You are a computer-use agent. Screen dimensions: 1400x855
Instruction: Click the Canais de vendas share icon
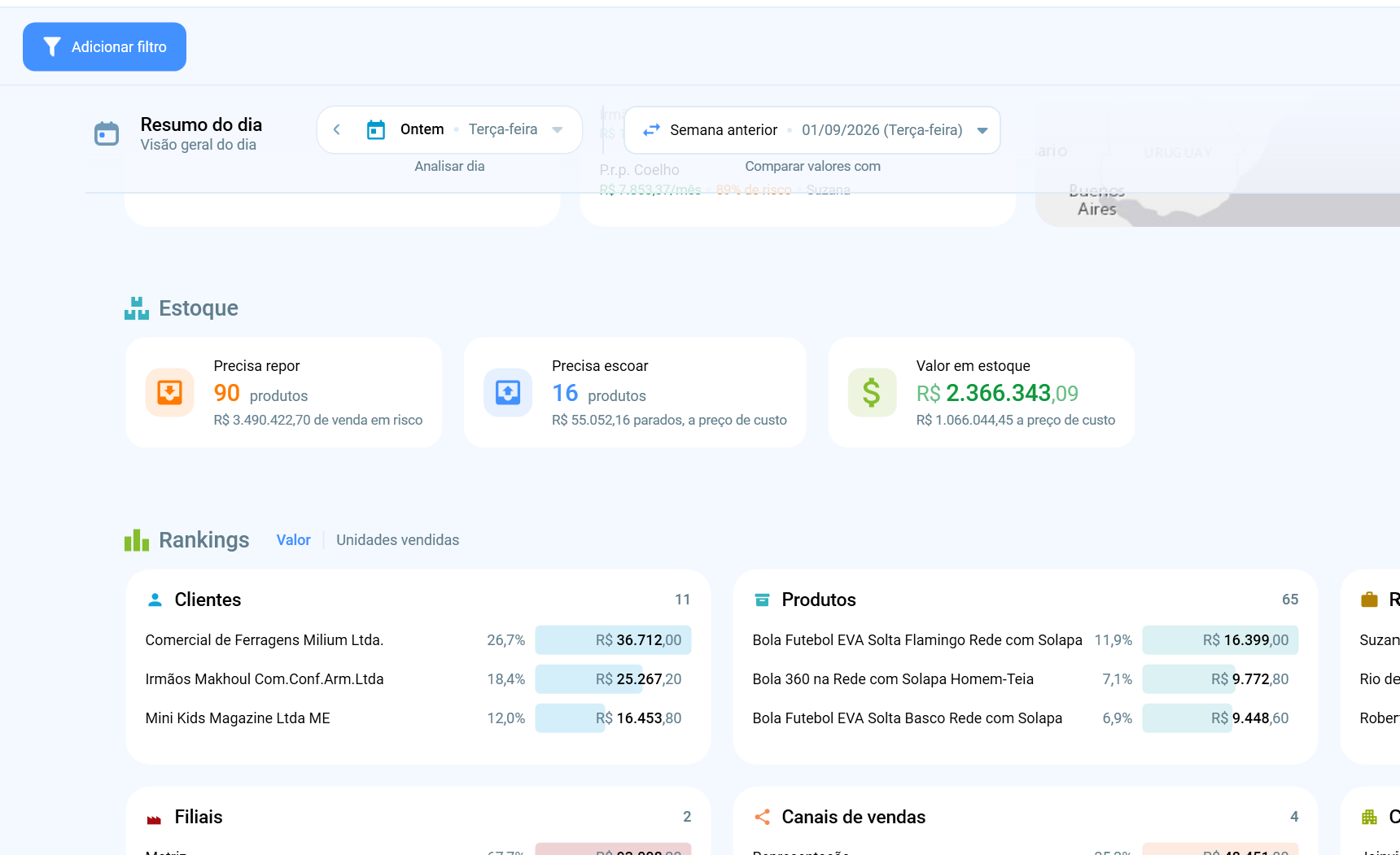point(762,817)
